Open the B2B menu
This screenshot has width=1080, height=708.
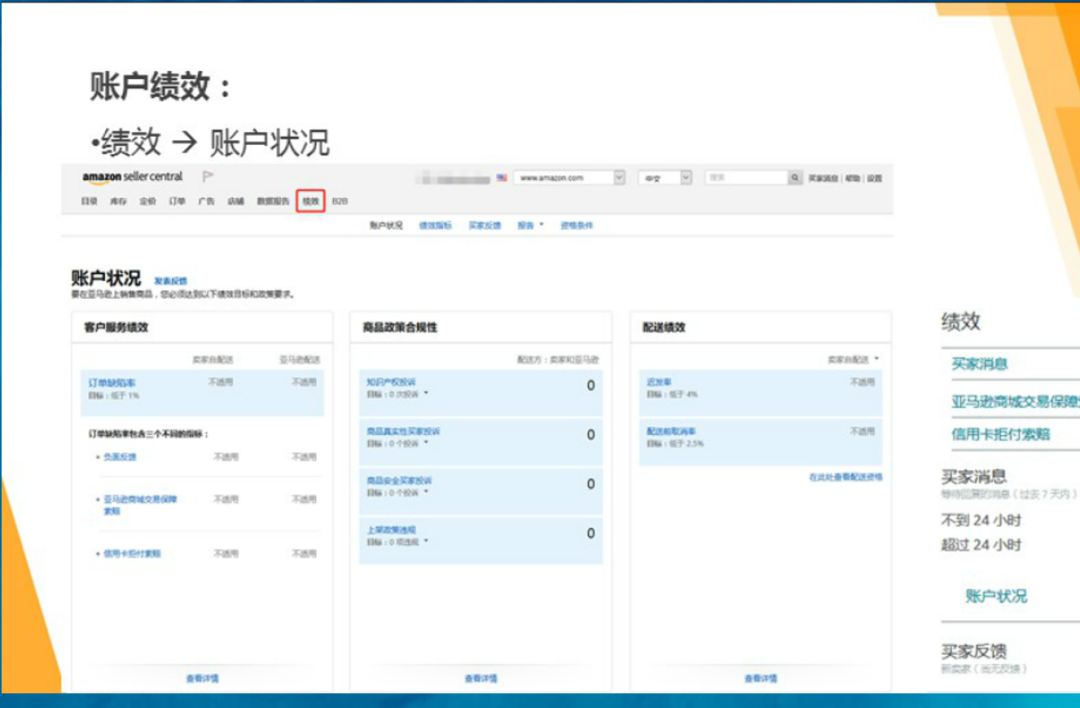click(340, 201)
